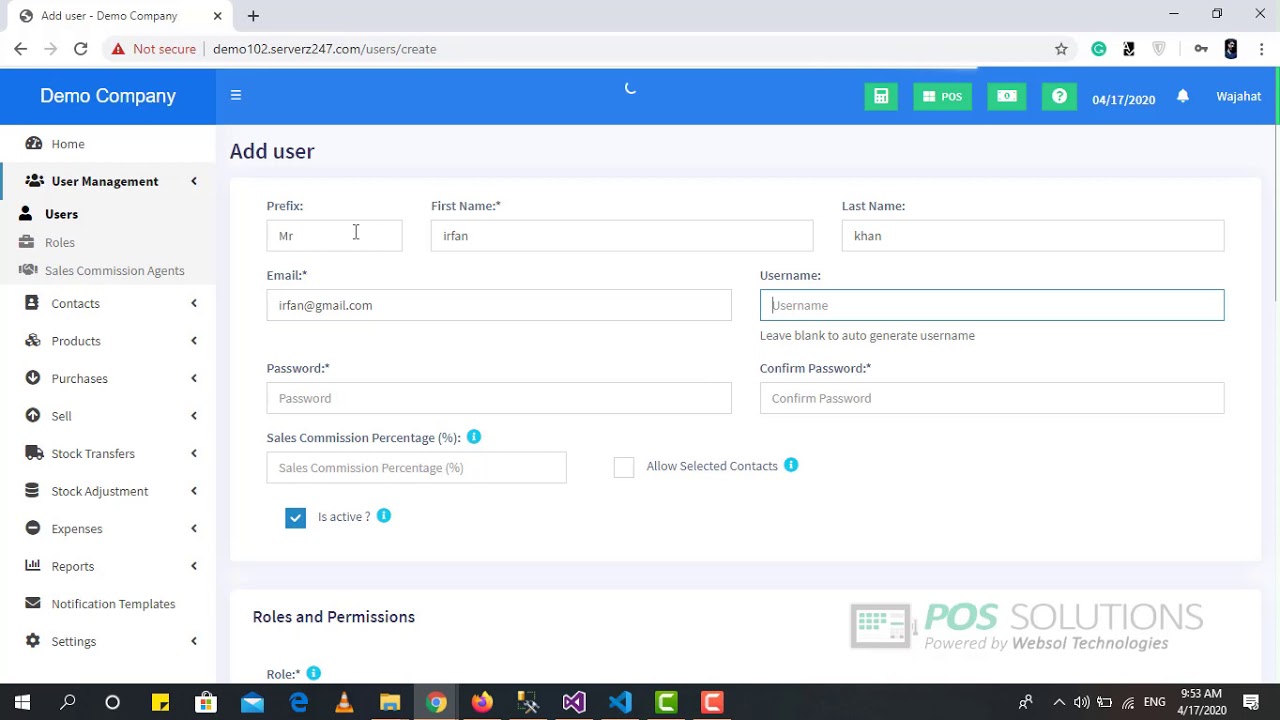The image size is (1280, 720).
Task: Show Role info icon
Action: tap(313, 674)
